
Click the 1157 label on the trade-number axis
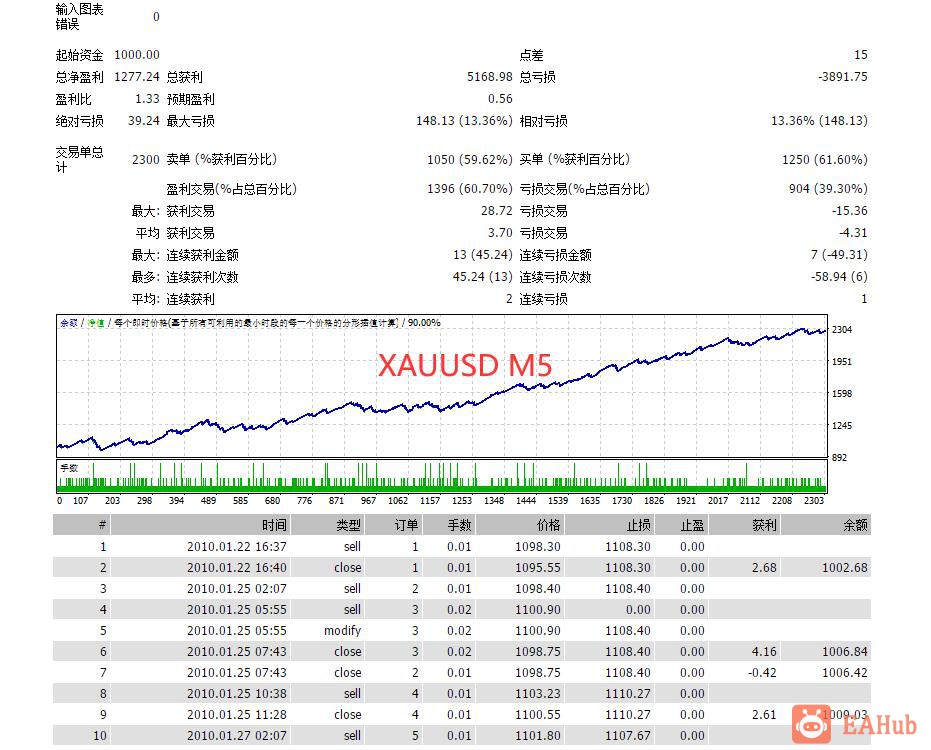[430, 501]
